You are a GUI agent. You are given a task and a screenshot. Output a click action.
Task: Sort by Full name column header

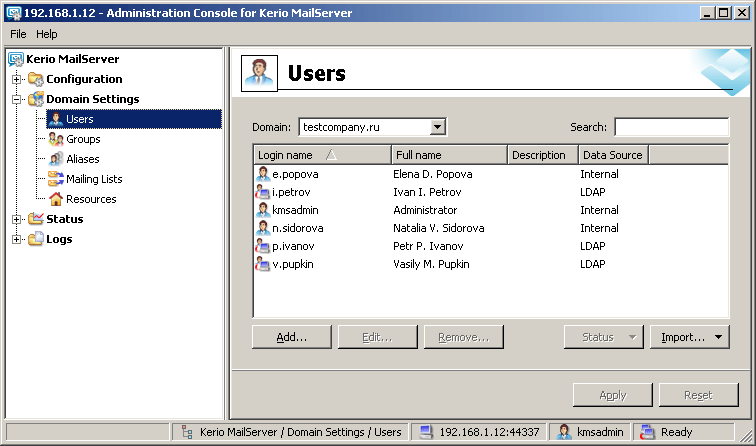[x=449, y=155]
